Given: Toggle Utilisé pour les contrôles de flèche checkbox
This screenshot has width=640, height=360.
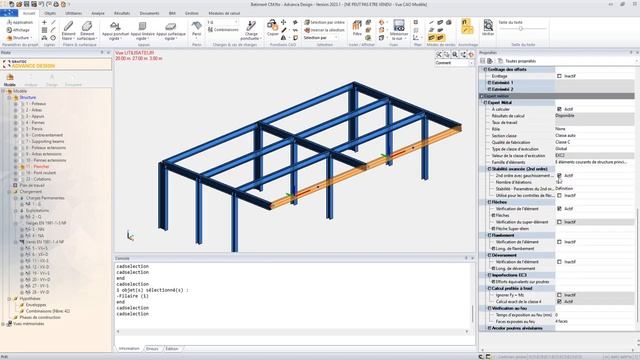Looking at the screenshot, I should [x=559, y=196].
